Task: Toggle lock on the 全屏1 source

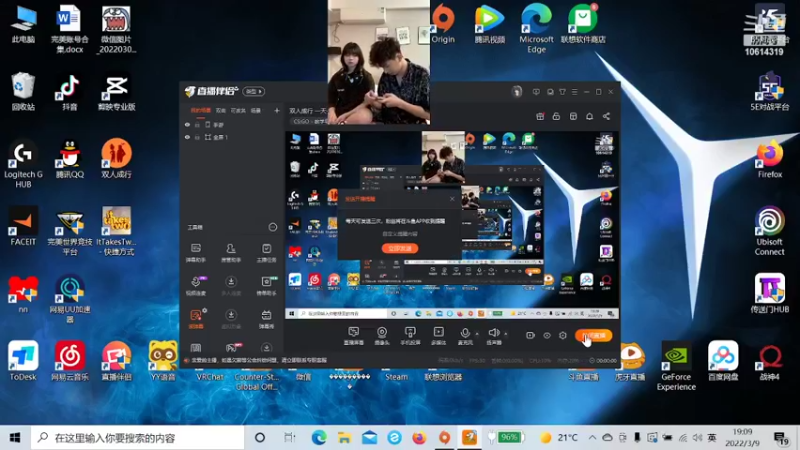Action: 197,137
